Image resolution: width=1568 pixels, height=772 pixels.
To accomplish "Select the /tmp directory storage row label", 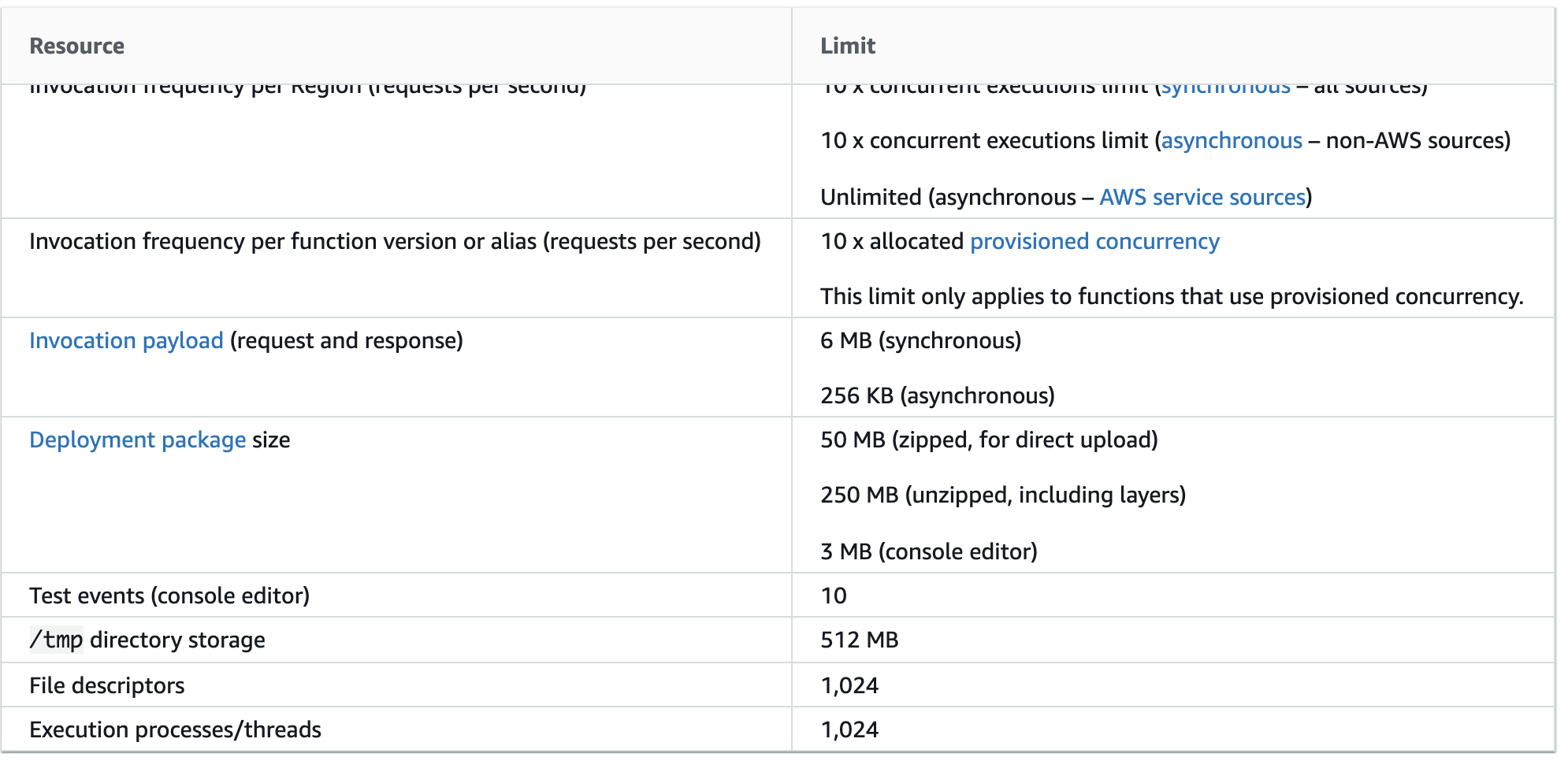I will [147, 640].
